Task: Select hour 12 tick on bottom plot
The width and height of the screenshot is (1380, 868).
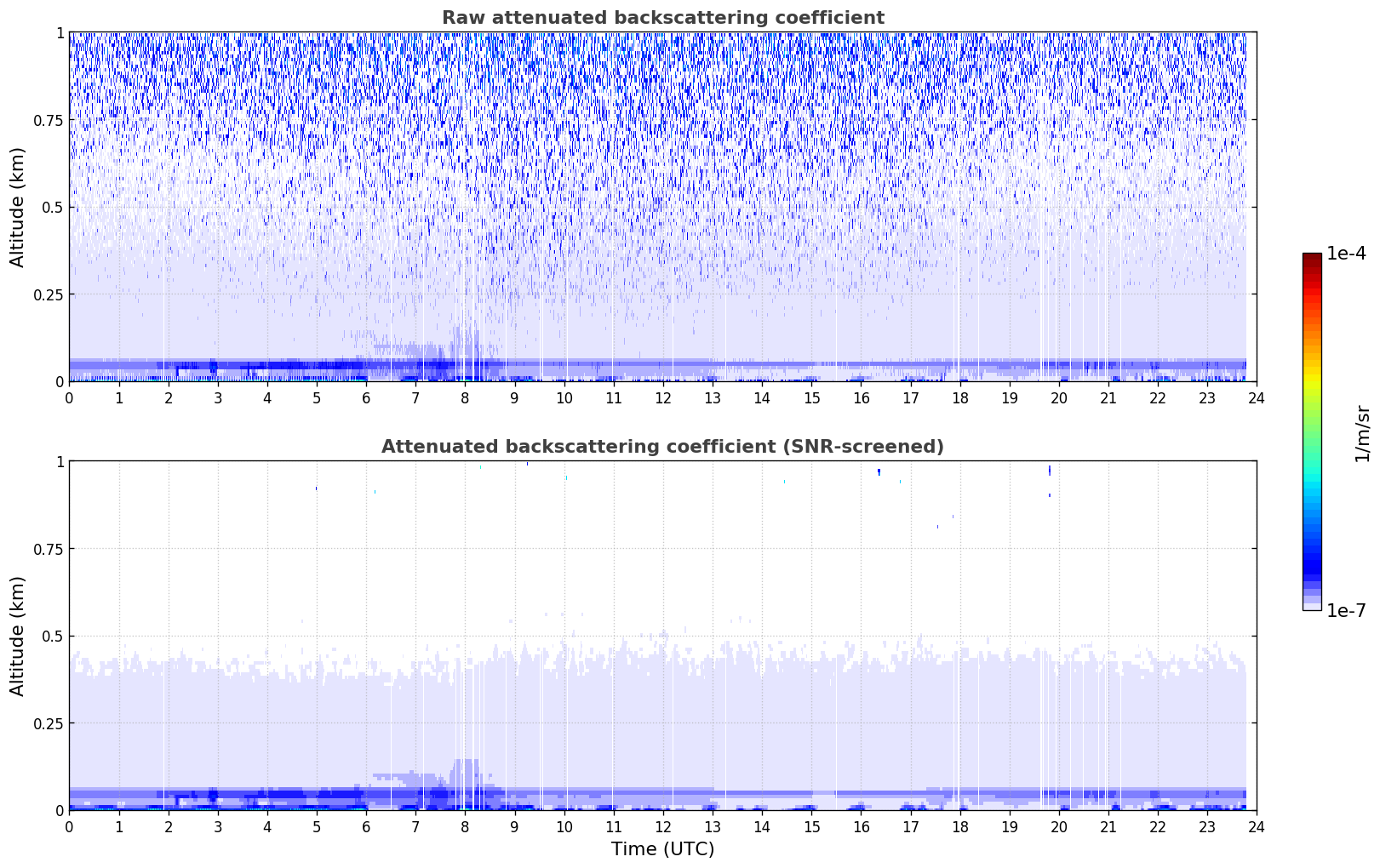Action: (662, 826)
